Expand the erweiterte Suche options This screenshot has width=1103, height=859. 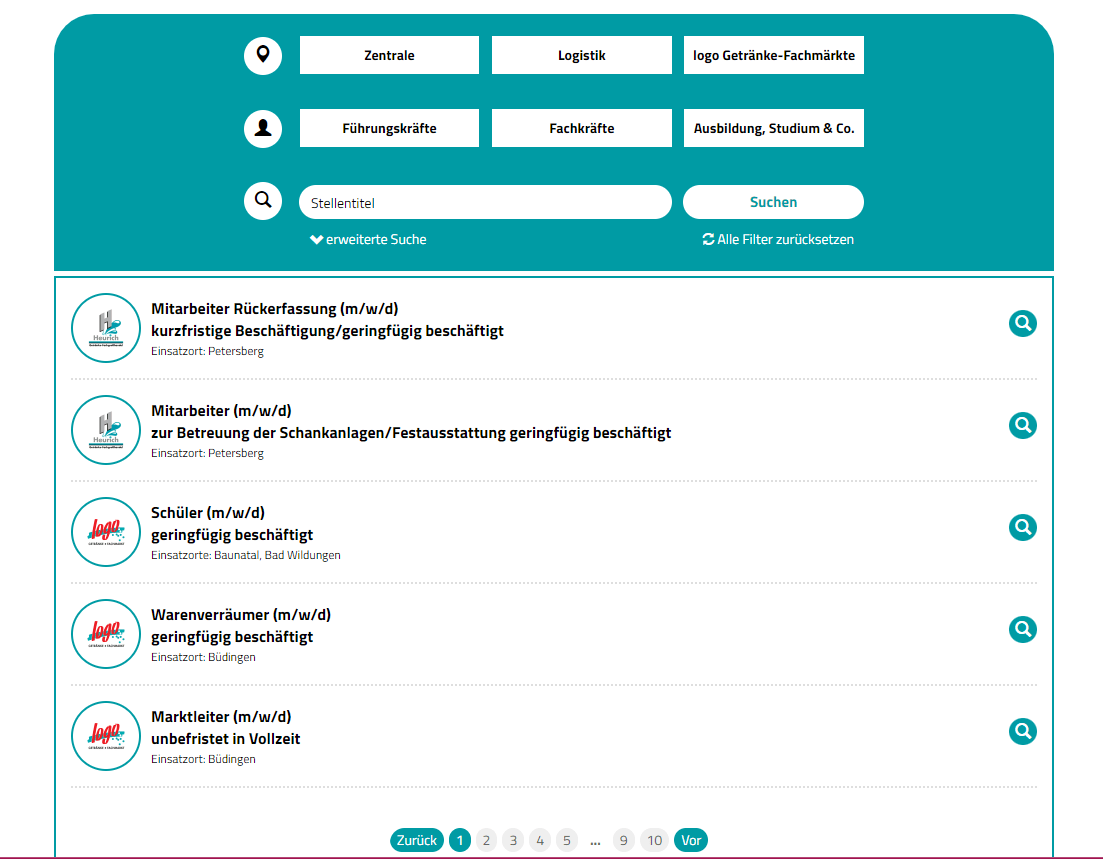point(368,240)
